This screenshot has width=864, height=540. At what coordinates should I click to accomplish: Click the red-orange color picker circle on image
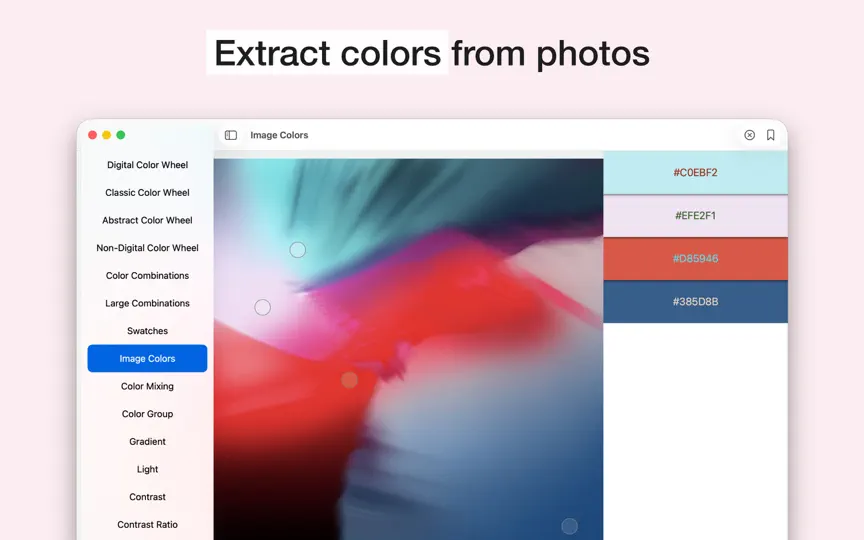349,380
